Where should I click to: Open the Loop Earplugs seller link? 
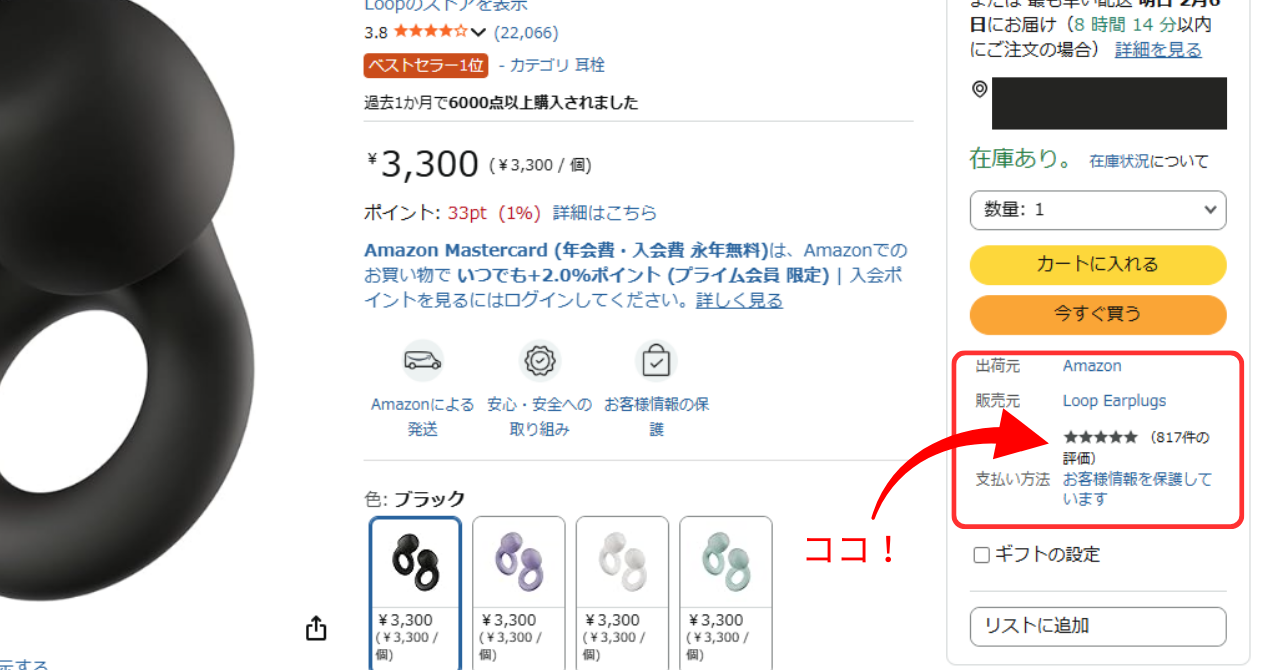coord(1114,401)
